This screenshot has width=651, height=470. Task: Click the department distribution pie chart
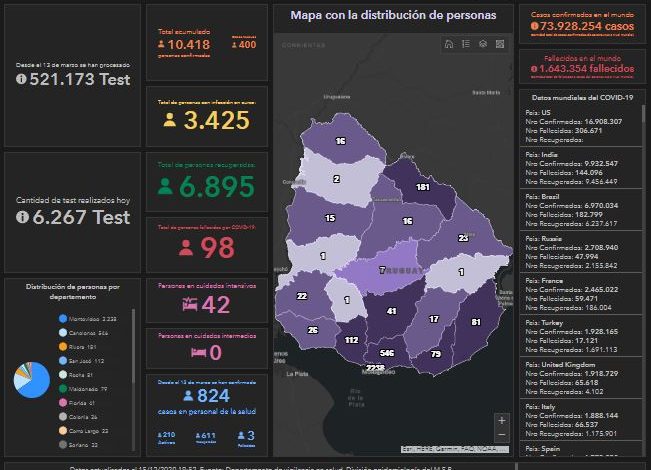click(x=31, y=380)
